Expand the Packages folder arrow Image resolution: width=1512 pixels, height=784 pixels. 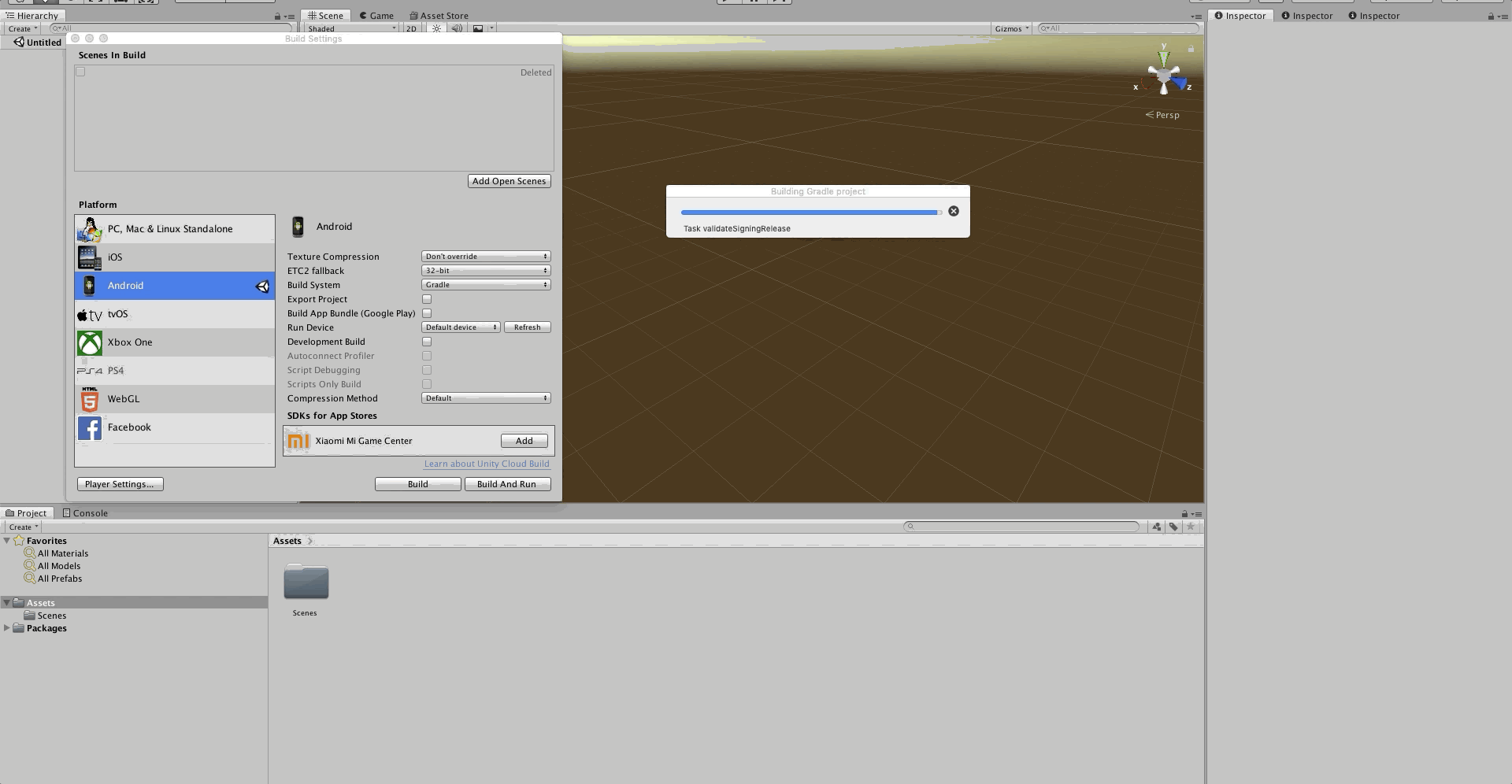(x=7, y=628)
